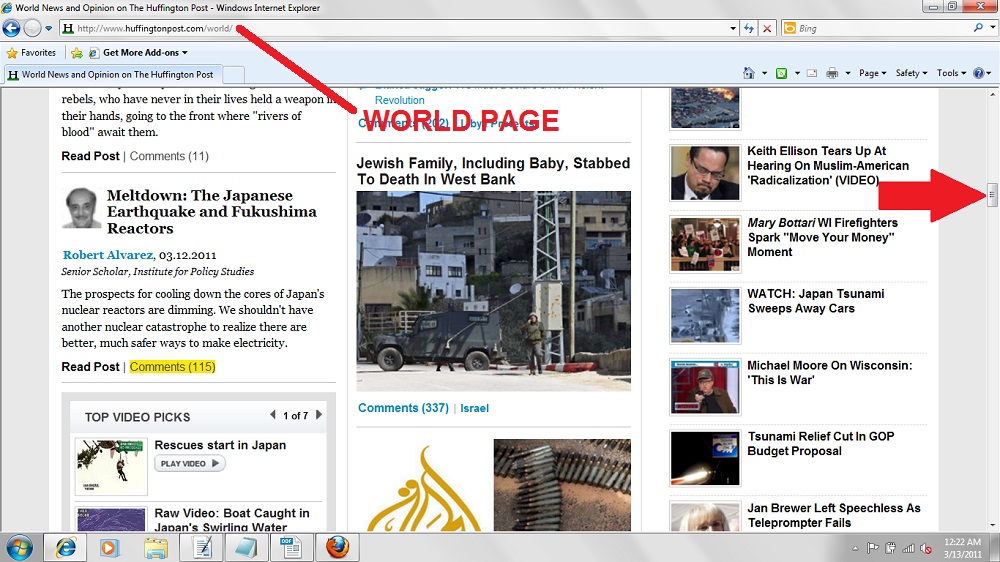Screen dimensions: 1000x562
Task: Open WATCH: Japan Tsunami Sweeps Away Cars
Action: [x=816, y=301]
